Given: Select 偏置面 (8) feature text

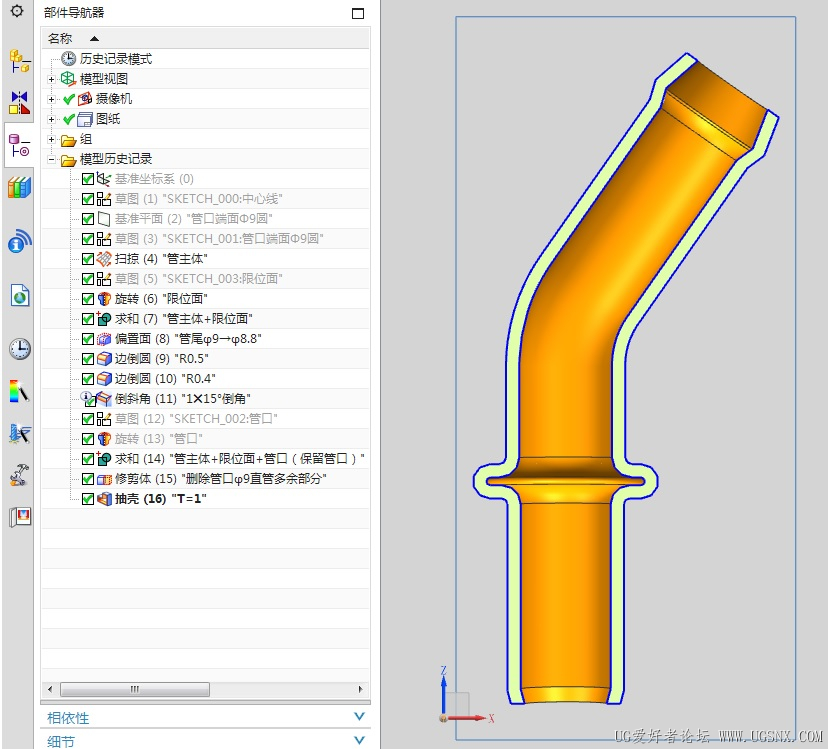Looking at the screenshot, I should tap(188, 339).
